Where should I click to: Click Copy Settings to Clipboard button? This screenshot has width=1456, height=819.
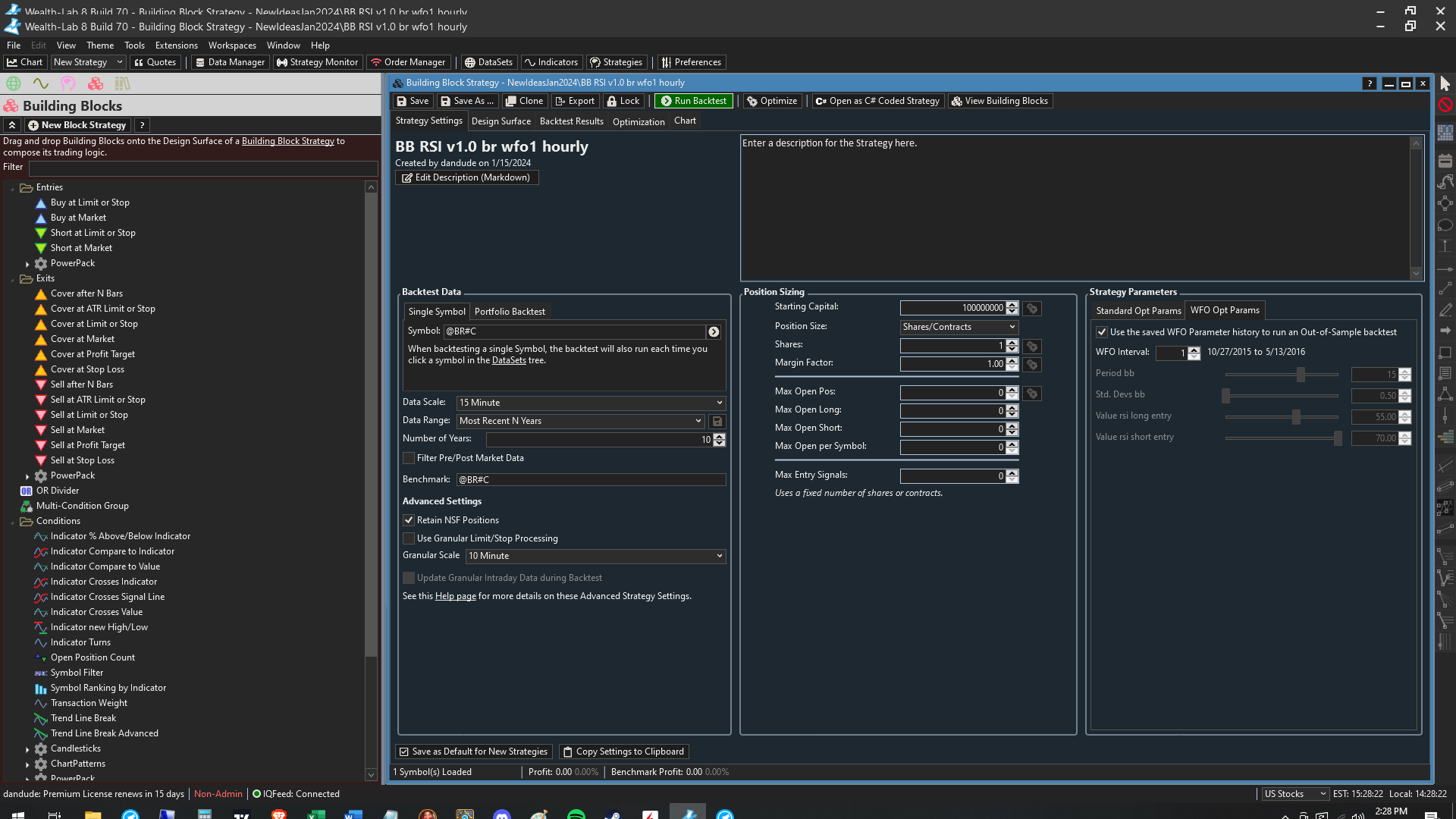[623, 752]
